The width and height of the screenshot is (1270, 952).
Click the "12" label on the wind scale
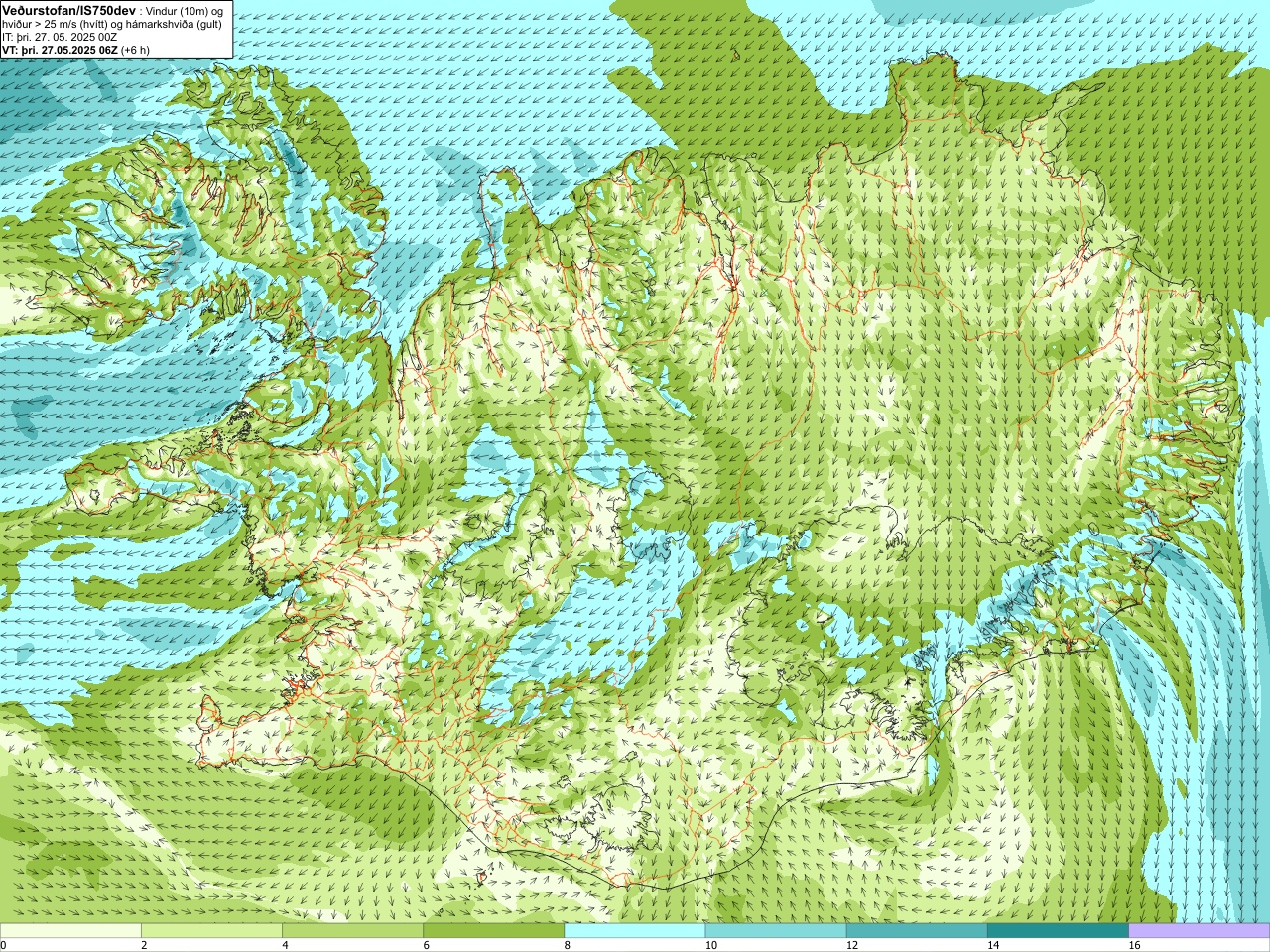click(852, 945)
